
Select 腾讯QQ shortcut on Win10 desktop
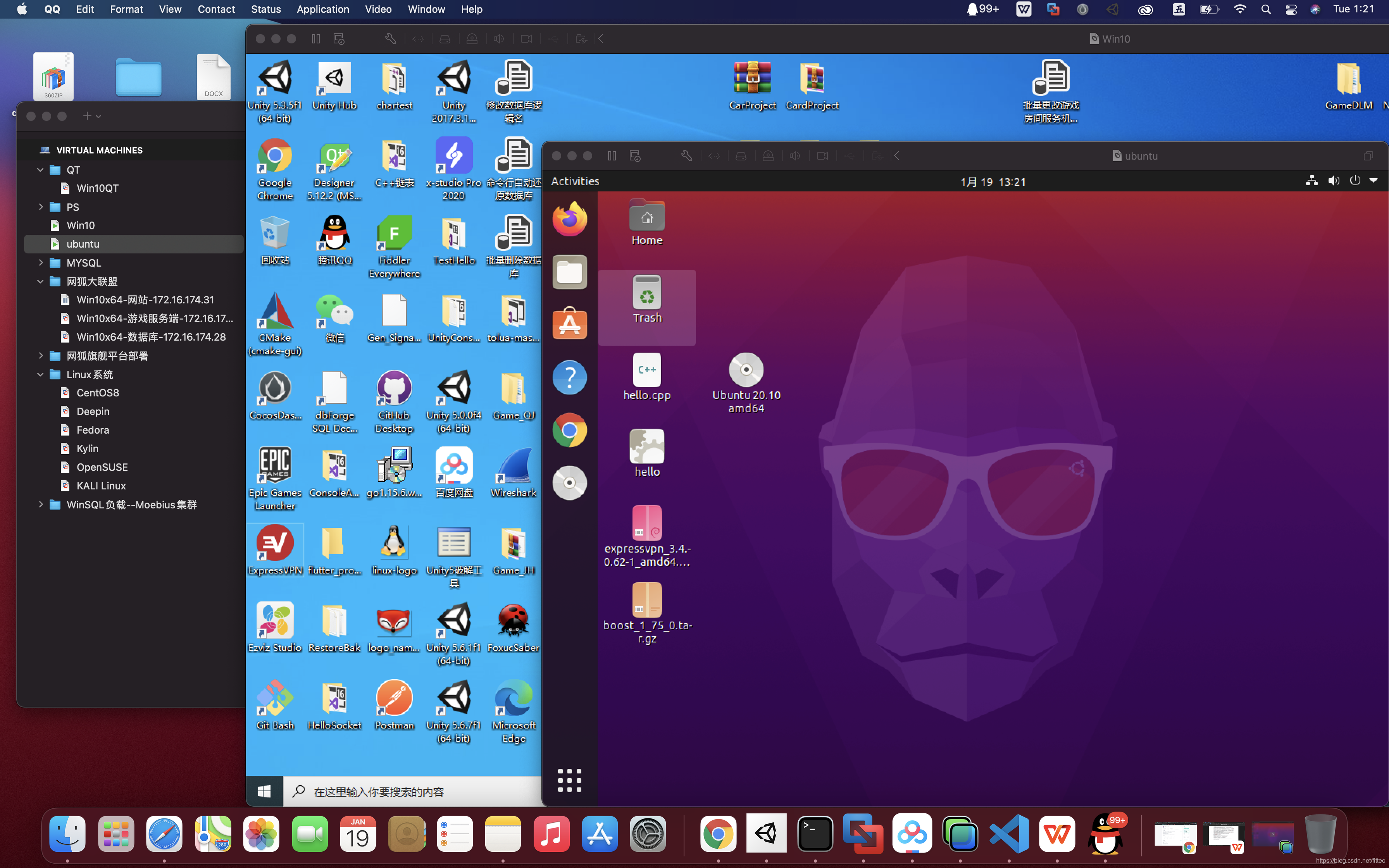pyautogui.click(x=334, y=240)
